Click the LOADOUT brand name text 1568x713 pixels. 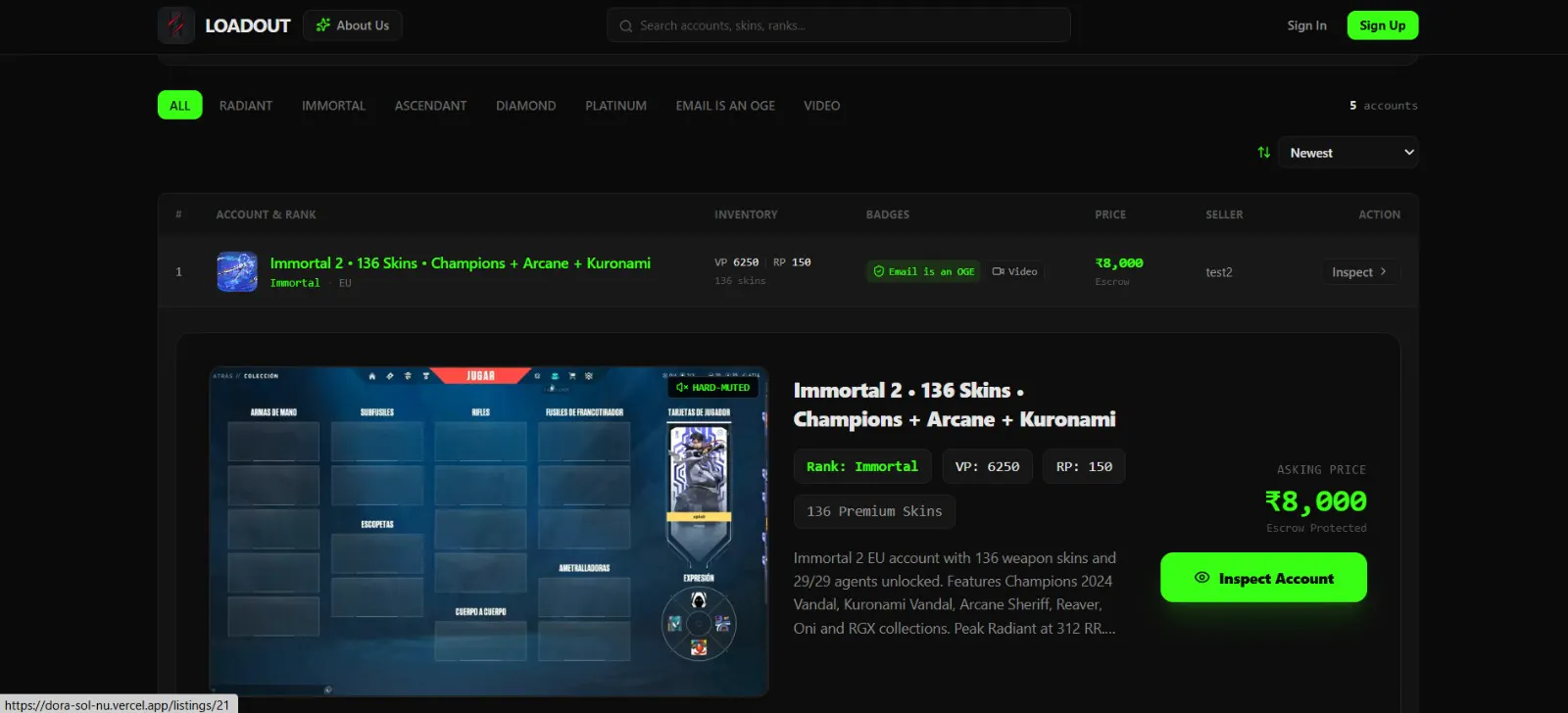[248, 25]
